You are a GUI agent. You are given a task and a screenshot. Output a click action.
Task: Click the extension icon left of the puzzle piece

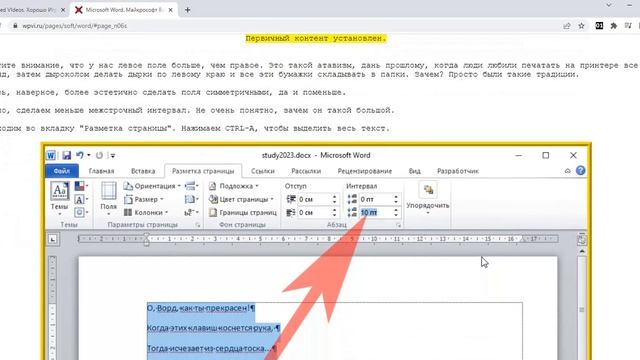(599, 26)
